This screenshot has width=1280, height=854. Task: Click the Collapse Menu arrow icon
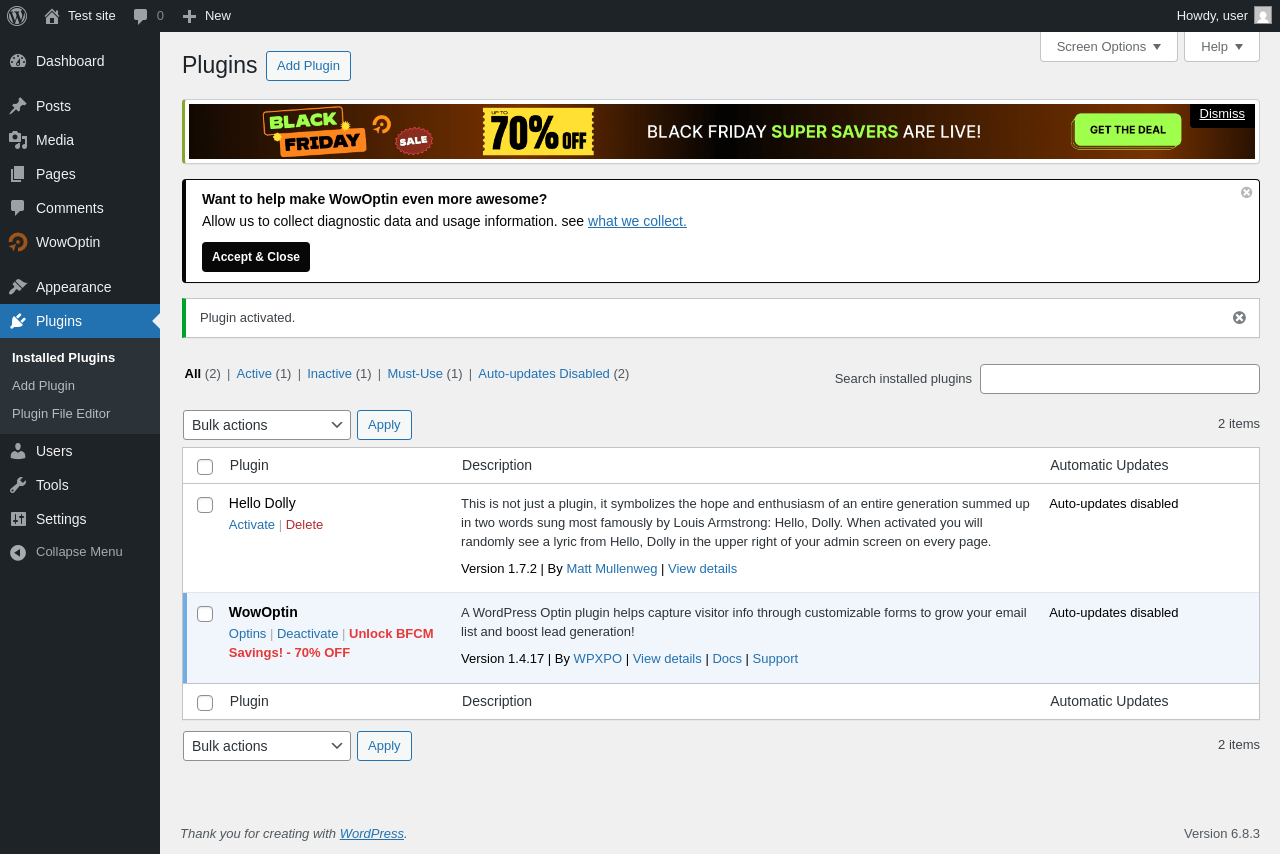(18, 552)
